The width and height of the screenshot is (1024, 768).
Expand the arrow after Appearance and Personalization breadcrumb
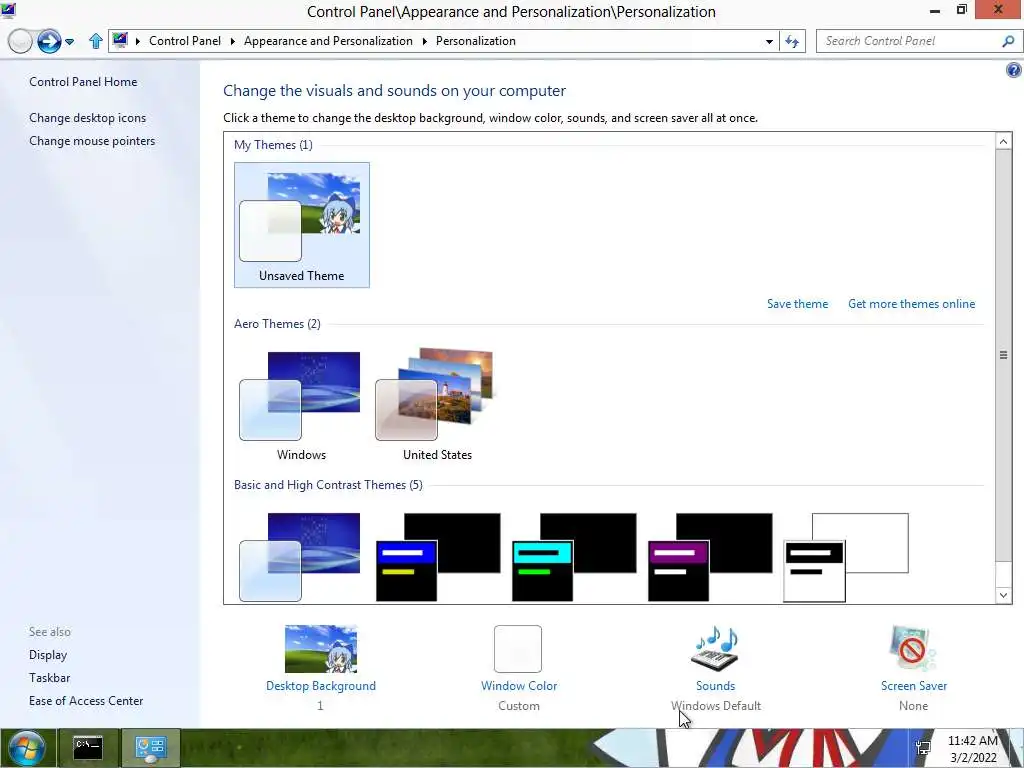coord(424,41)
